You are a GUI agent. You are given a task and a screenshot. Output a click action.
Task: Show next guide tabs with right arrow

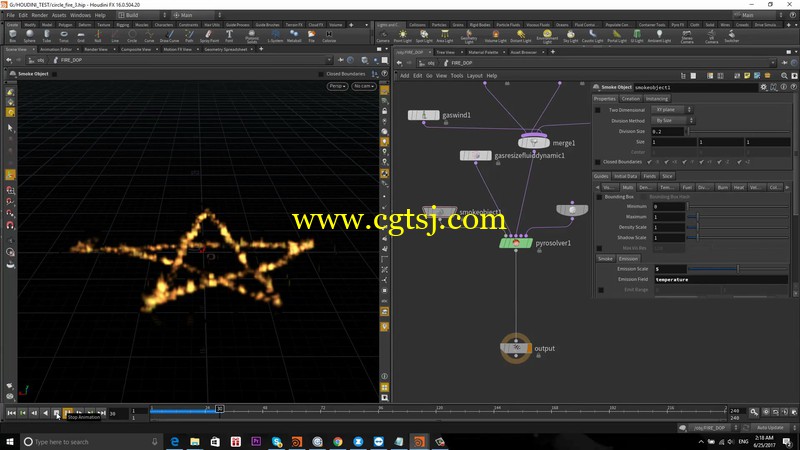[x=787, y=187]
